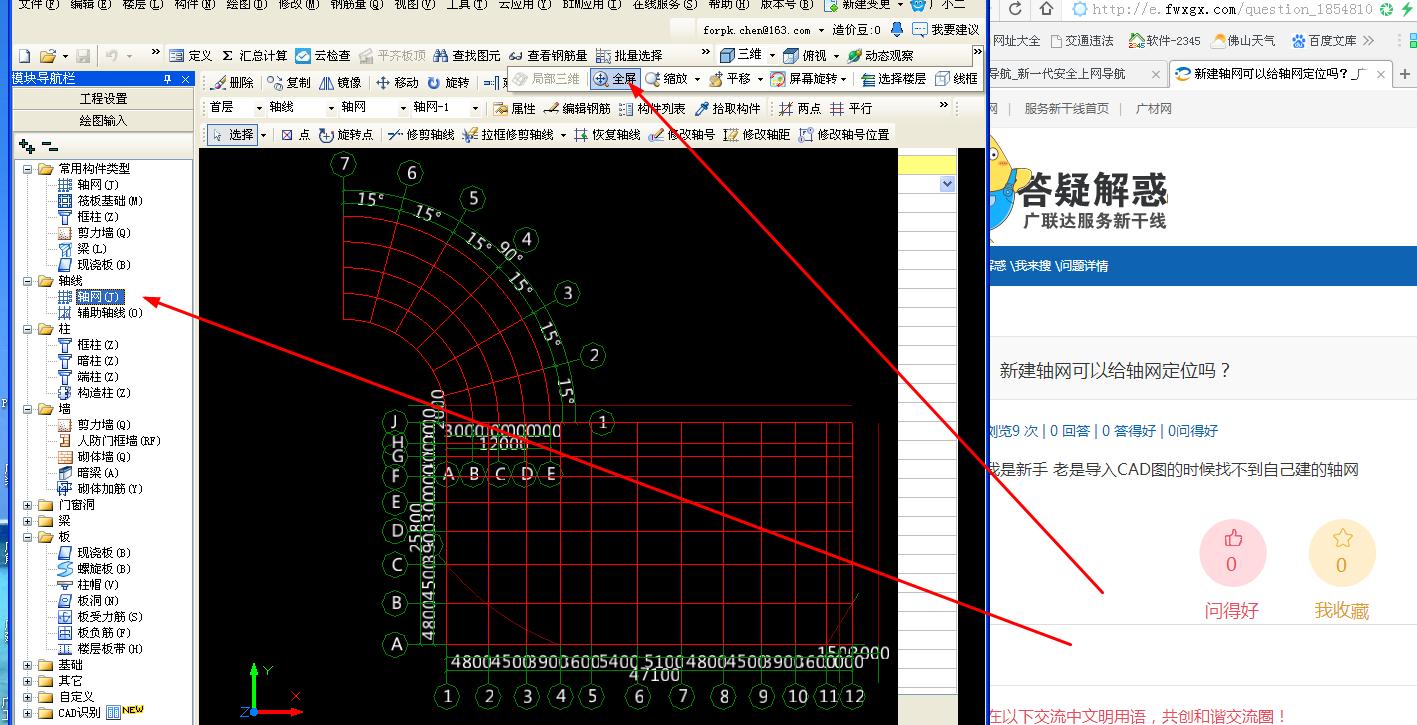
Task: Select the 点 point drawing tool
Action: 296,135
